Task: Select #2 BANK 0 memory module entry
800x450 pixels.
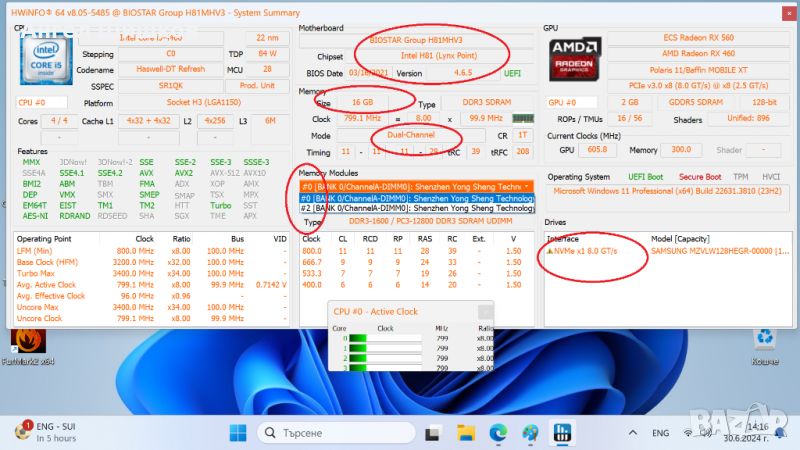Action: pyautogui.click(x=416, y=208)
